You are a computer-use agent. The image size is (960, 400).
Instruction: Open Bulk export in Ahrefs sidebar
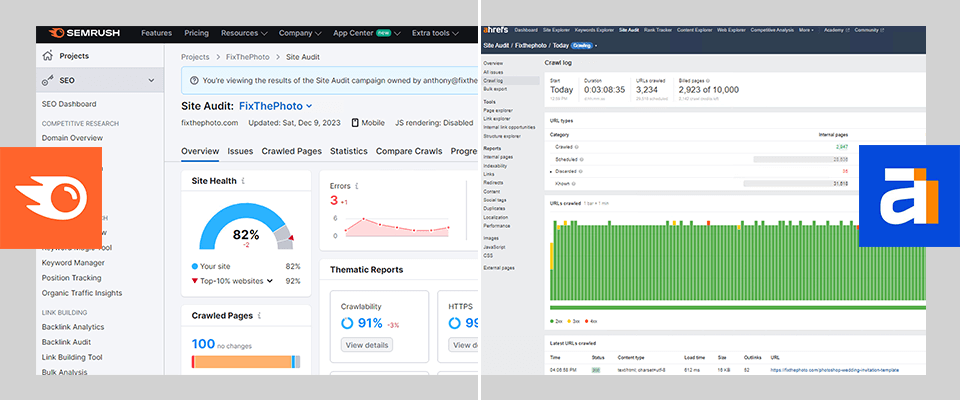(495, 89)
